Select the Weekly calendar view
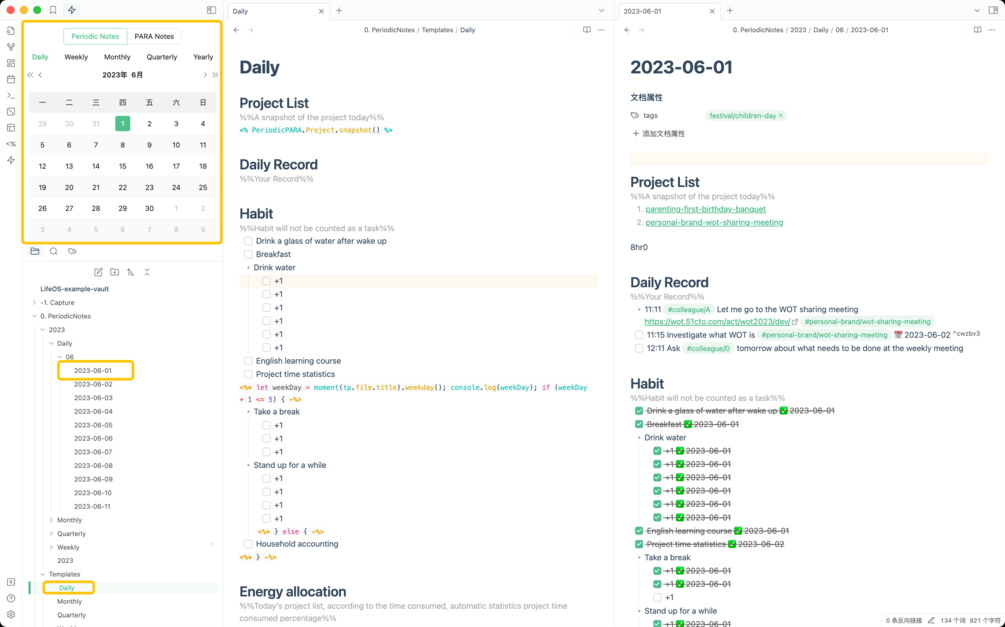This screenshot has width=1005, height=627. pos(76,57)
